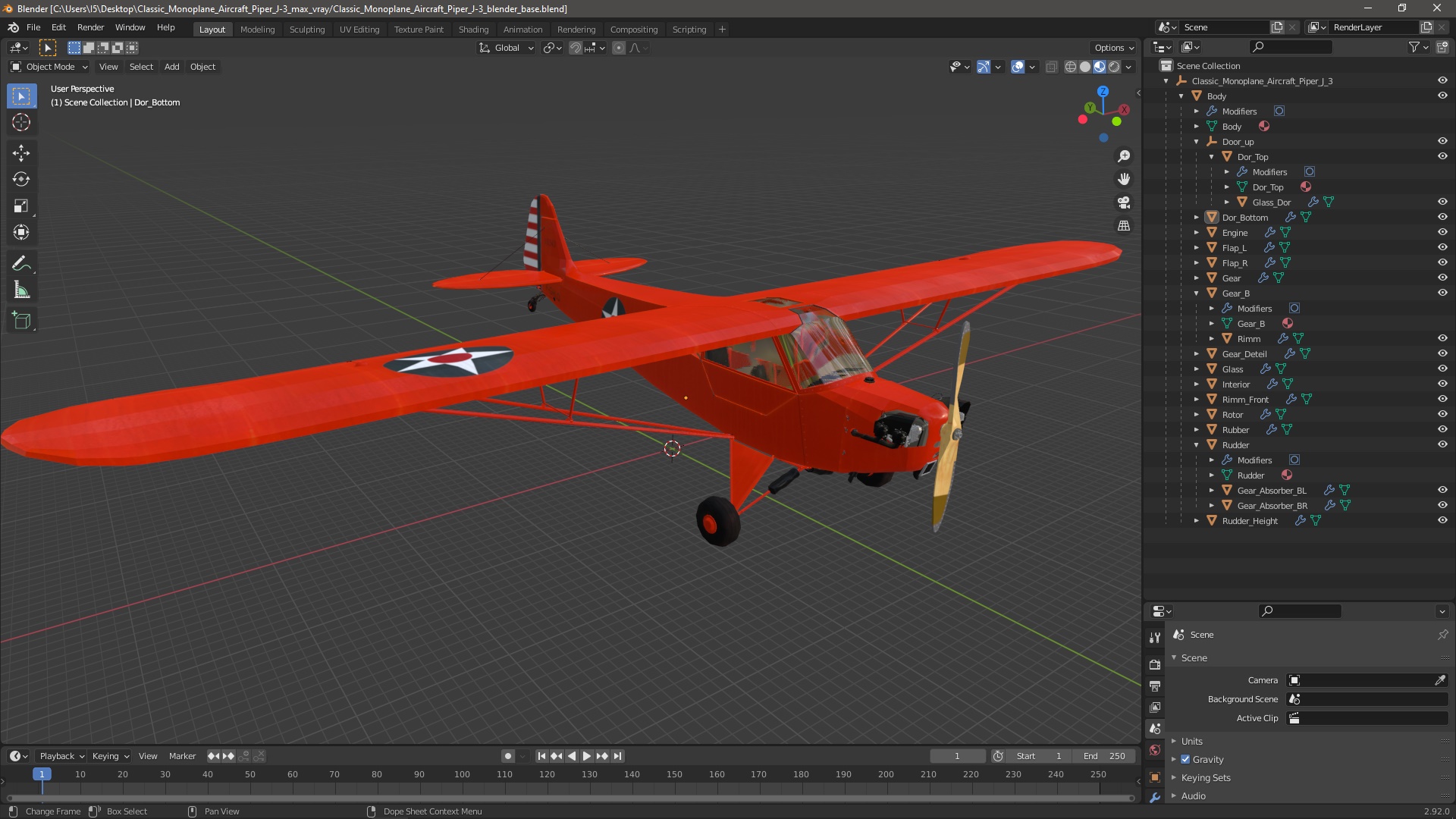This screenshot has height=819, width=1456.
Task: Click the outliner search field
Action: [1290, 47]
